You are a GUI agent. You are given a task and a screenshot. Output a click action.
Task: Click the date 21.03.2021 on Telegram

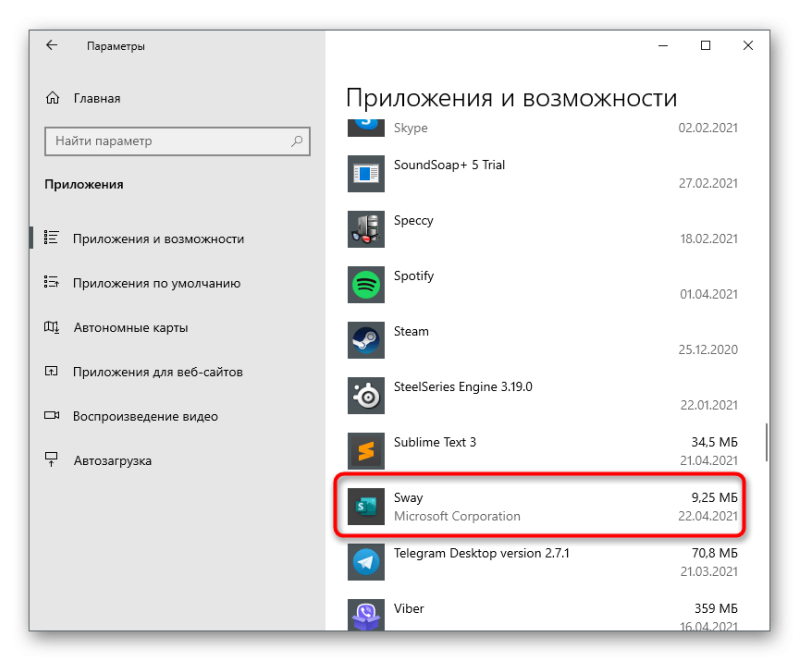pos(709,572)
